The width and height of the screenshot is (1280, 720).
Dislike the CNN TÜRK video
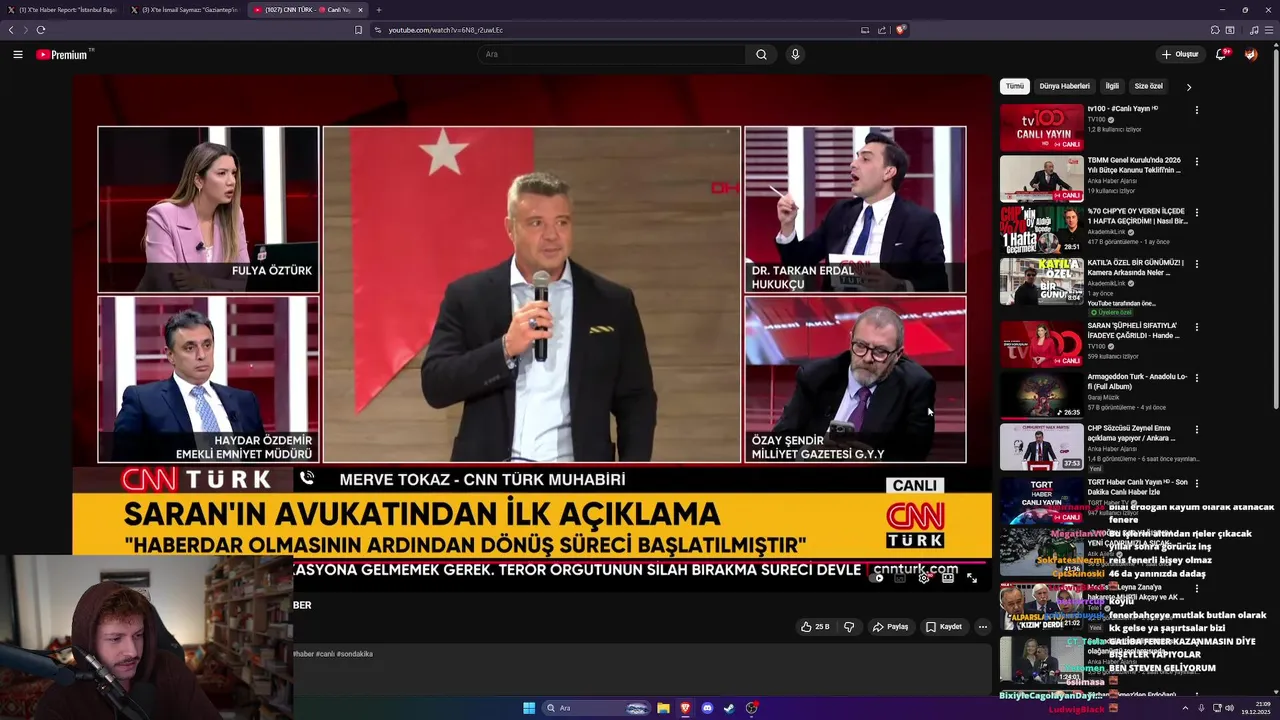tap(849, 627)
